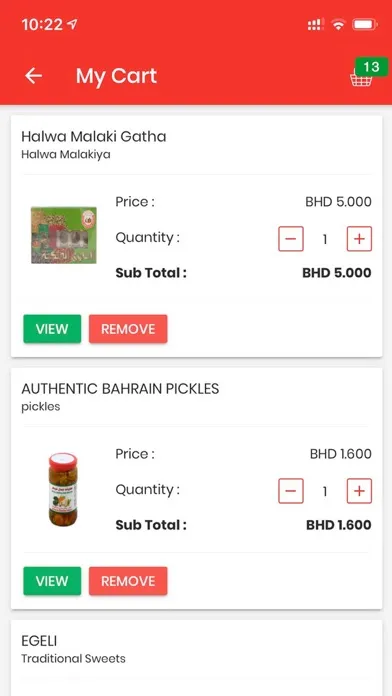Viewport: 392px width, 696px height.
Task: Tap the cellular signal bars icon
Action: click(x=315, y=25)
